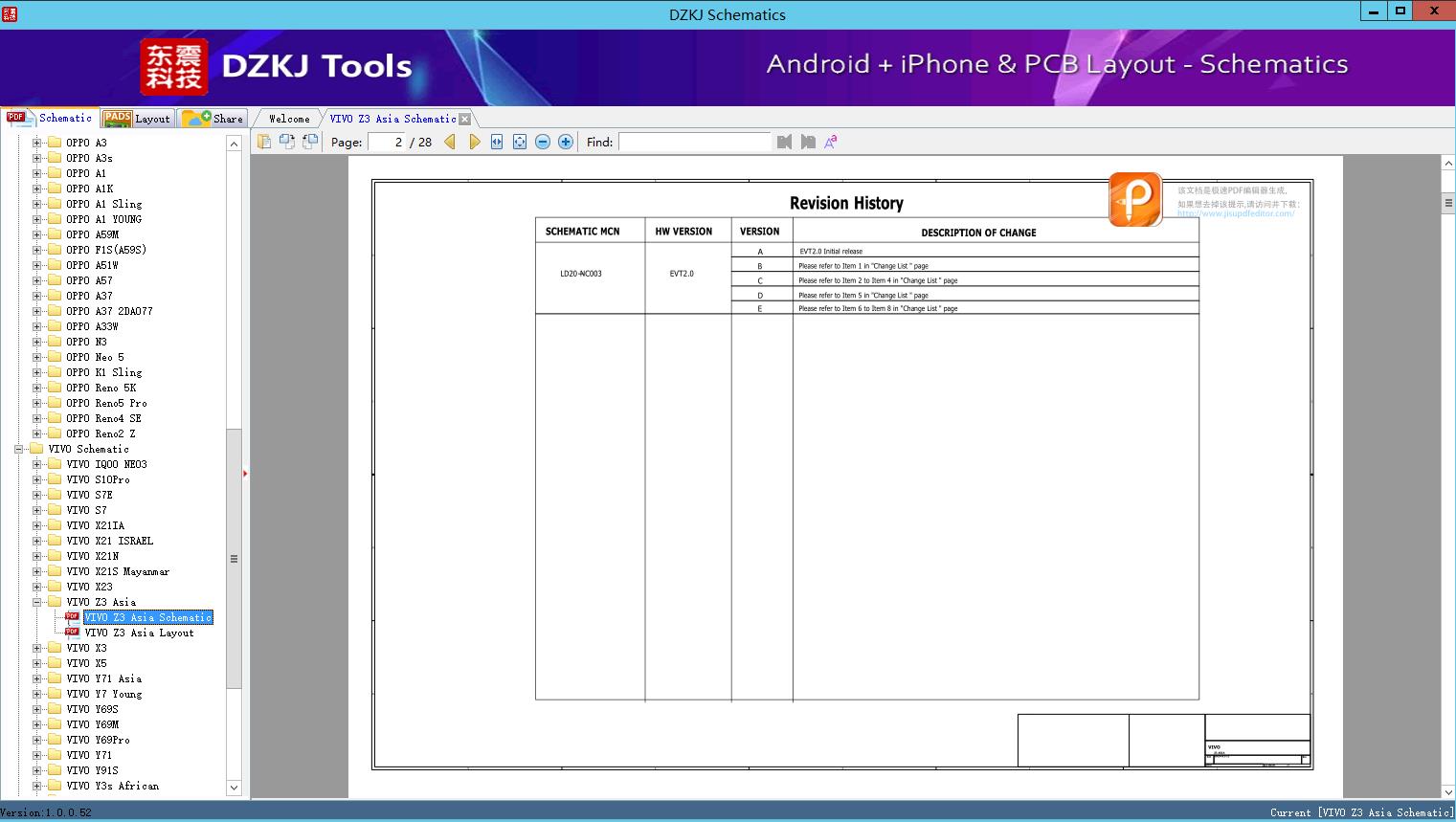This screenshot has width=1456, height=822.
Task: Select the VIVO Y7 Young entry
Action: tap(104, 694)
